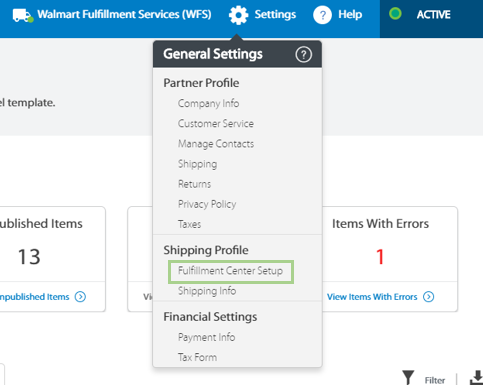
Task: Select Shipping Info entry
Action: click(207, 291)
